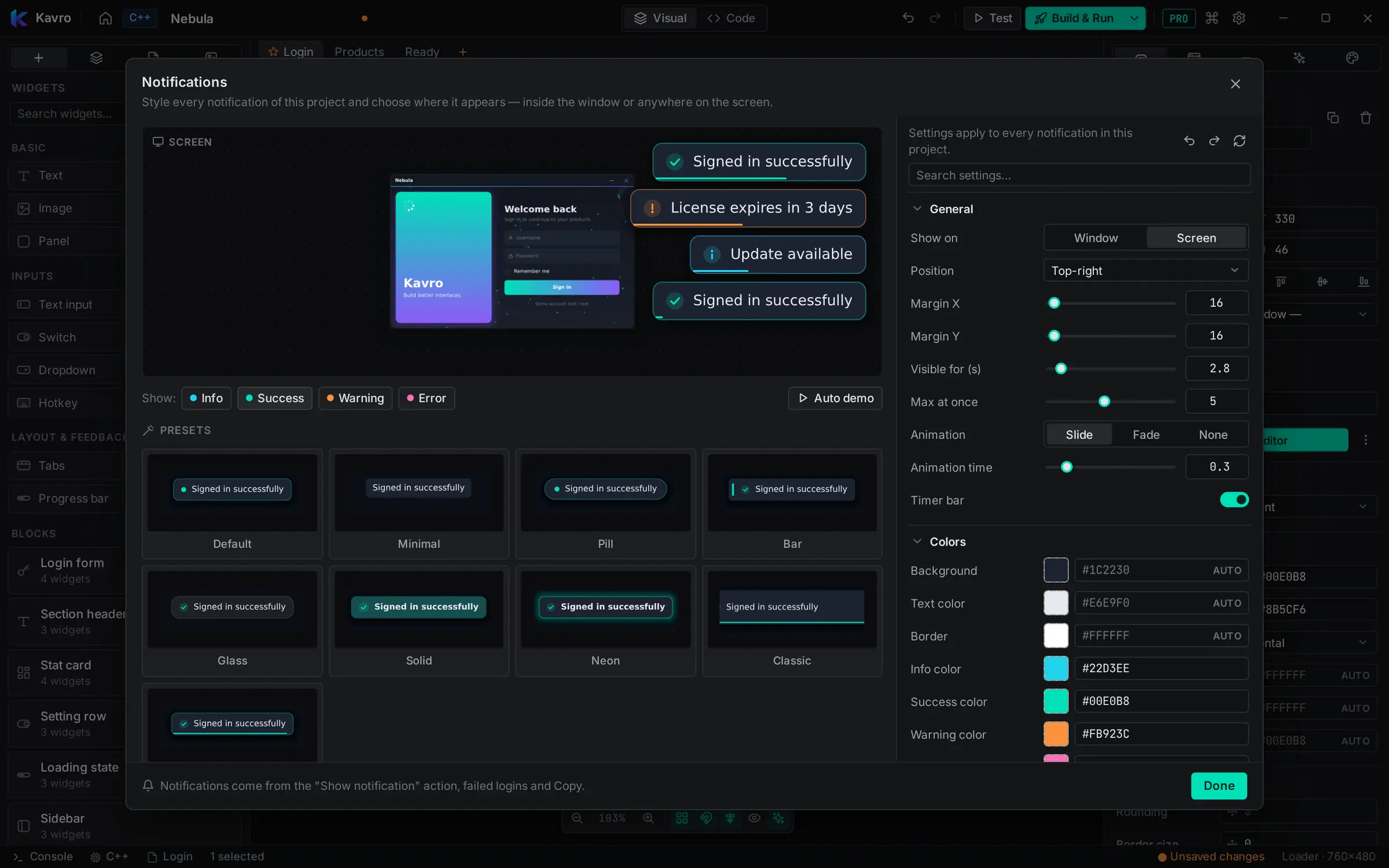Set Show on to Screen
The height and width of the screenshot is (868, 1389).
1196,238
